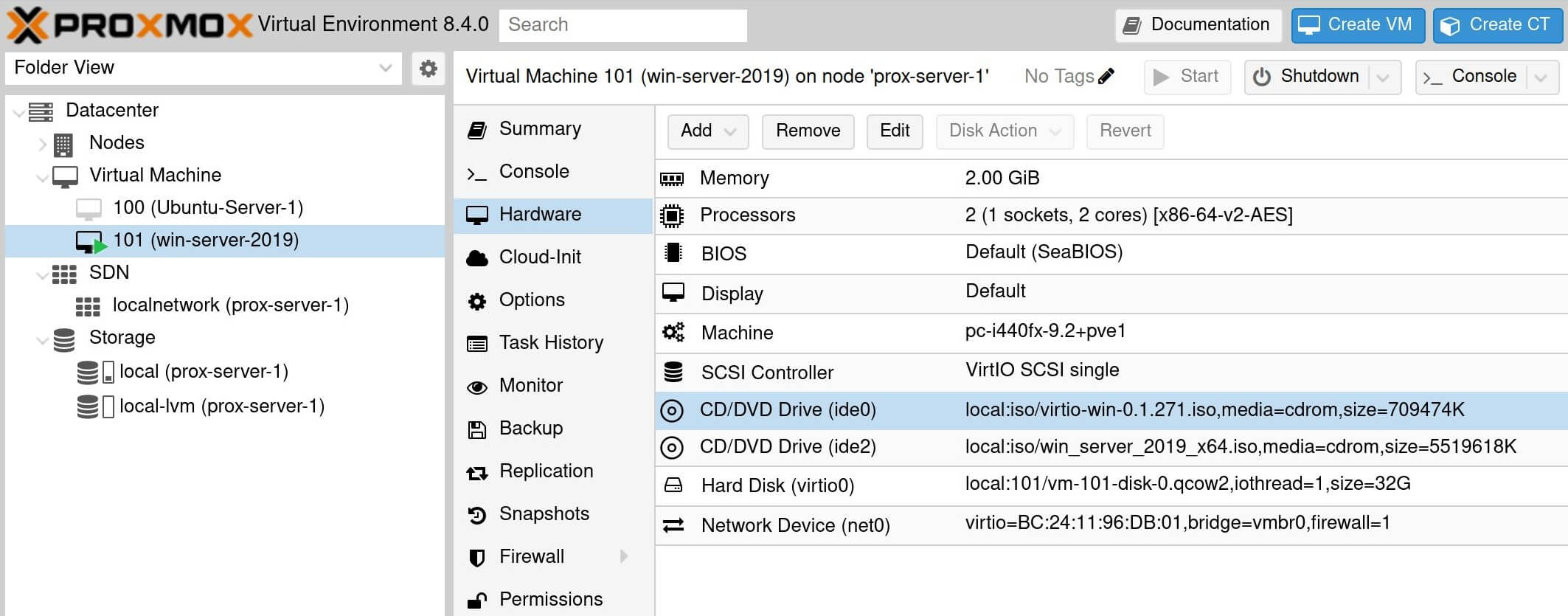Open the Task History tab
This screenshot has height=616, width=1568.
click(553, 343)
